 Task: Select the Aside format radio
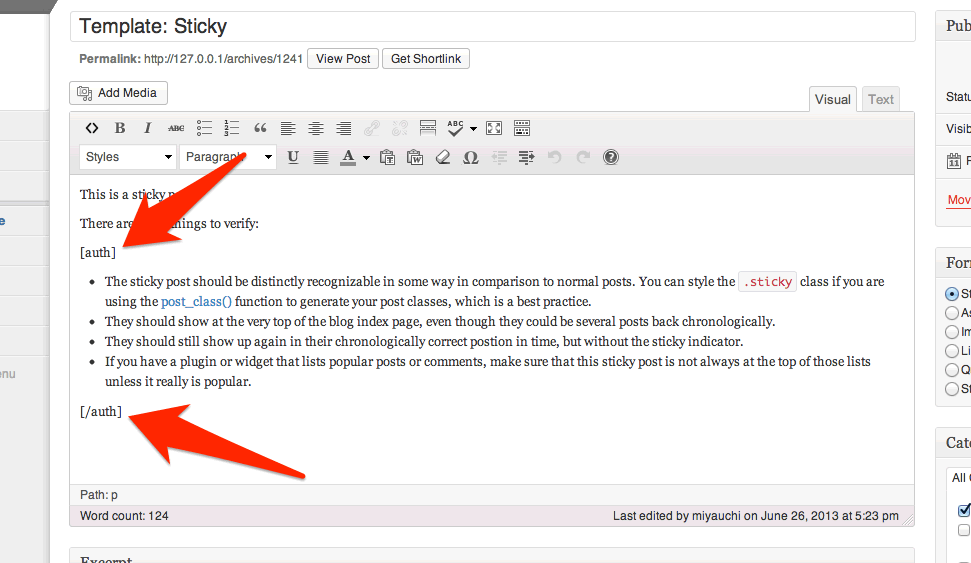[x=952, y=313]
